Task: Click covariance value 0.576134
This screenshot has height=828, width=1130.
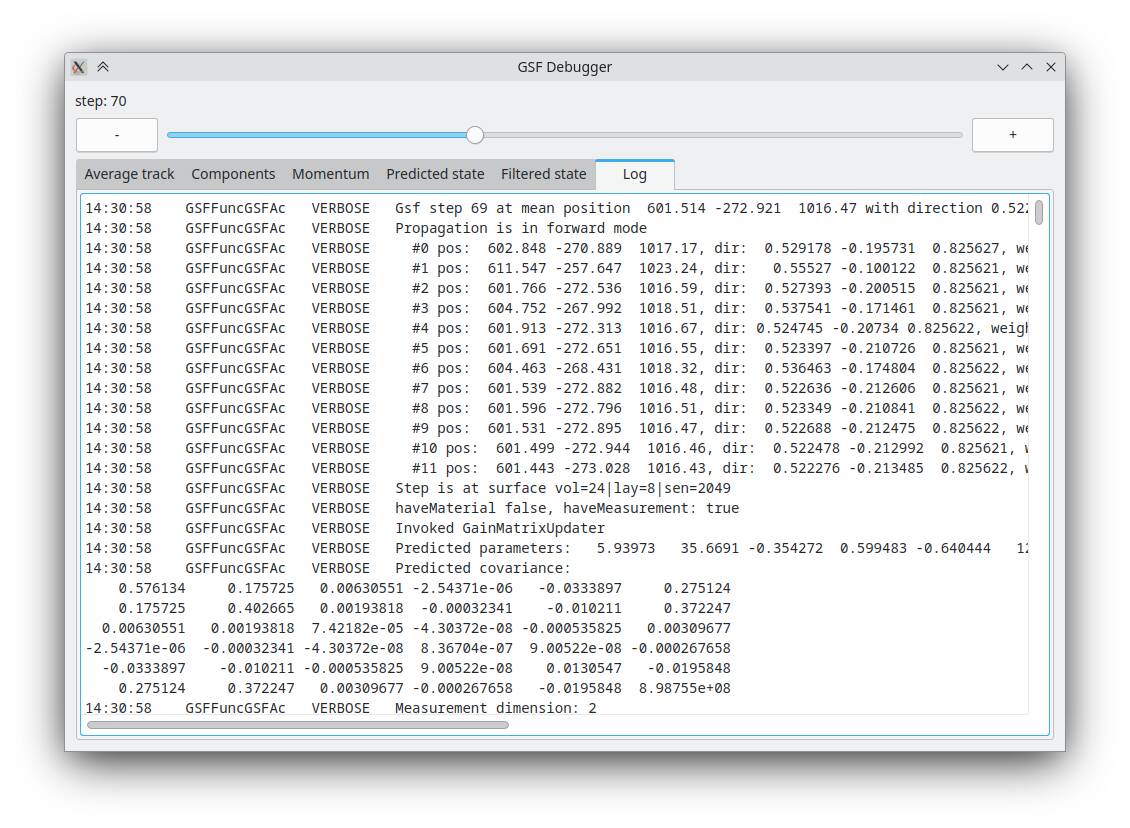Action: (151, 588)
